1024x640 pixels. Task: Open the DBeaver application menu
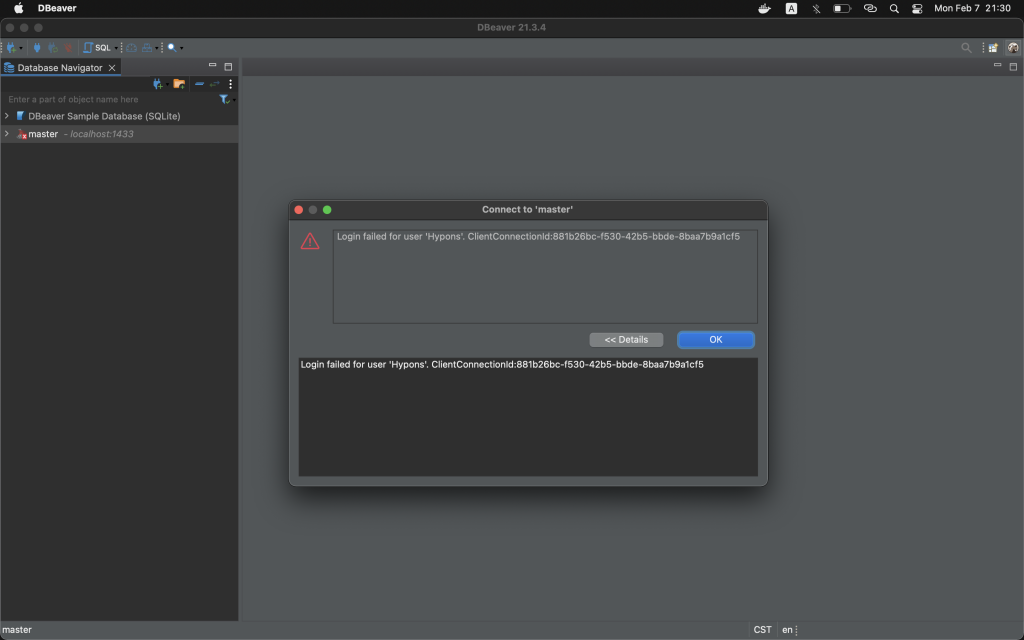pyautogui.click(x=57, y=8)
